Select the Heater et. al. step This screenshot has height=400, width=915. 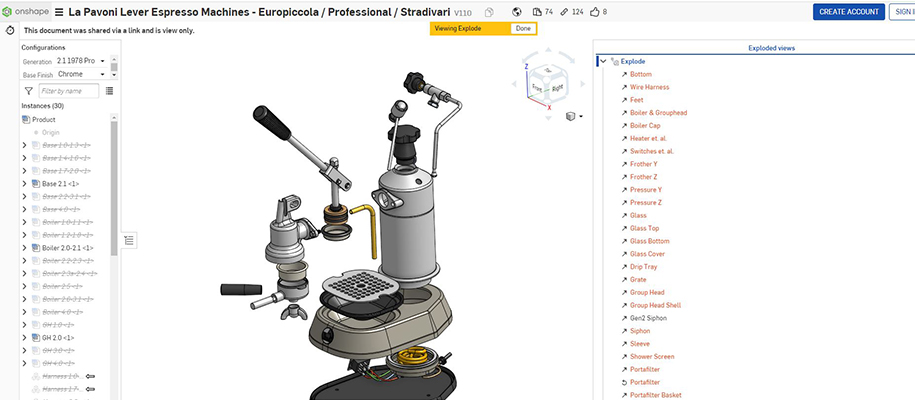click(648, 138)
